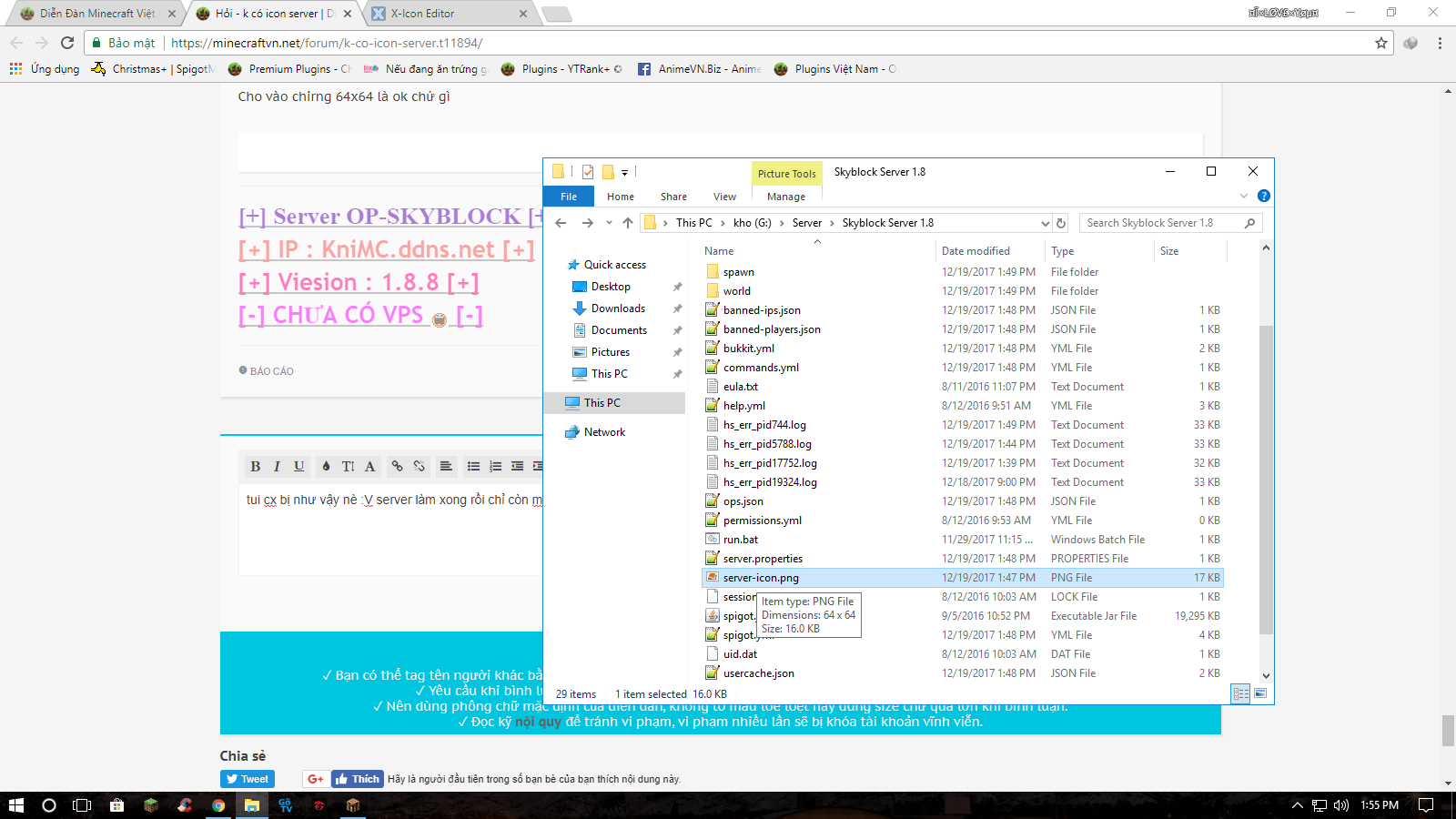Switch to details view in Explorer
The image size is (1456, 819).
1240,693
